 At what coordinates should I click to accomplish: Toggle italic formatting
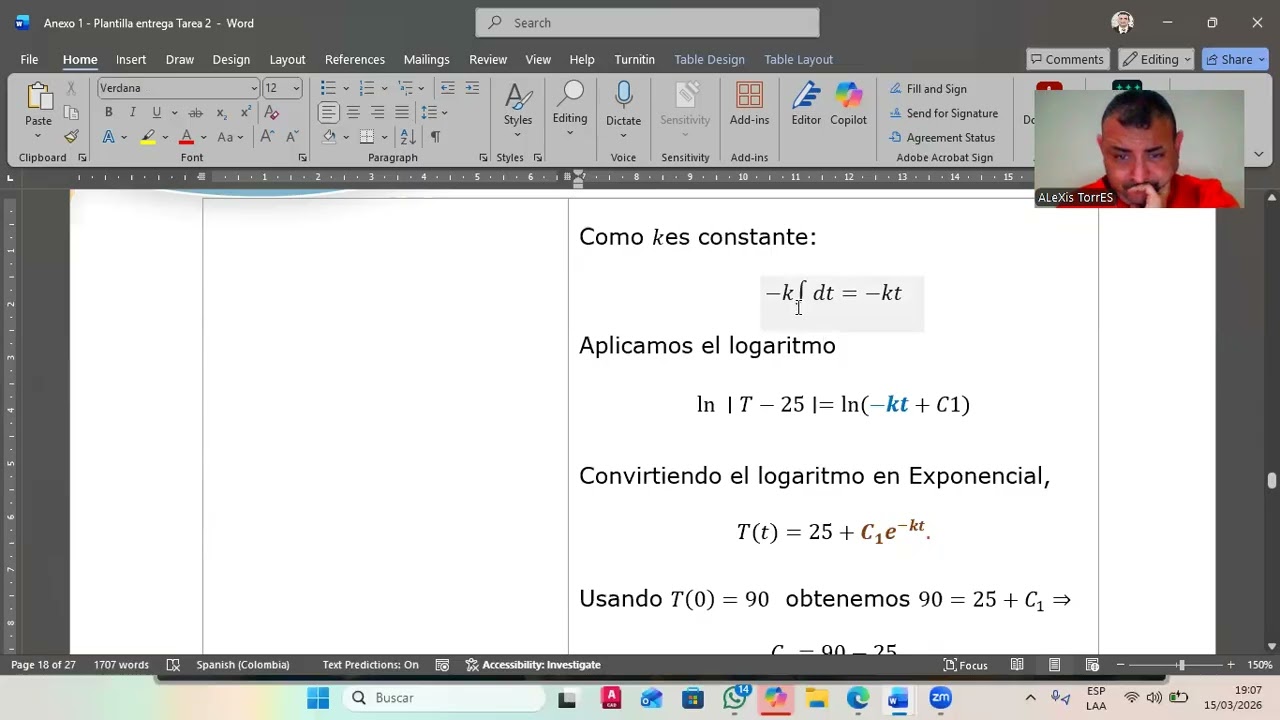pos(132,112)
